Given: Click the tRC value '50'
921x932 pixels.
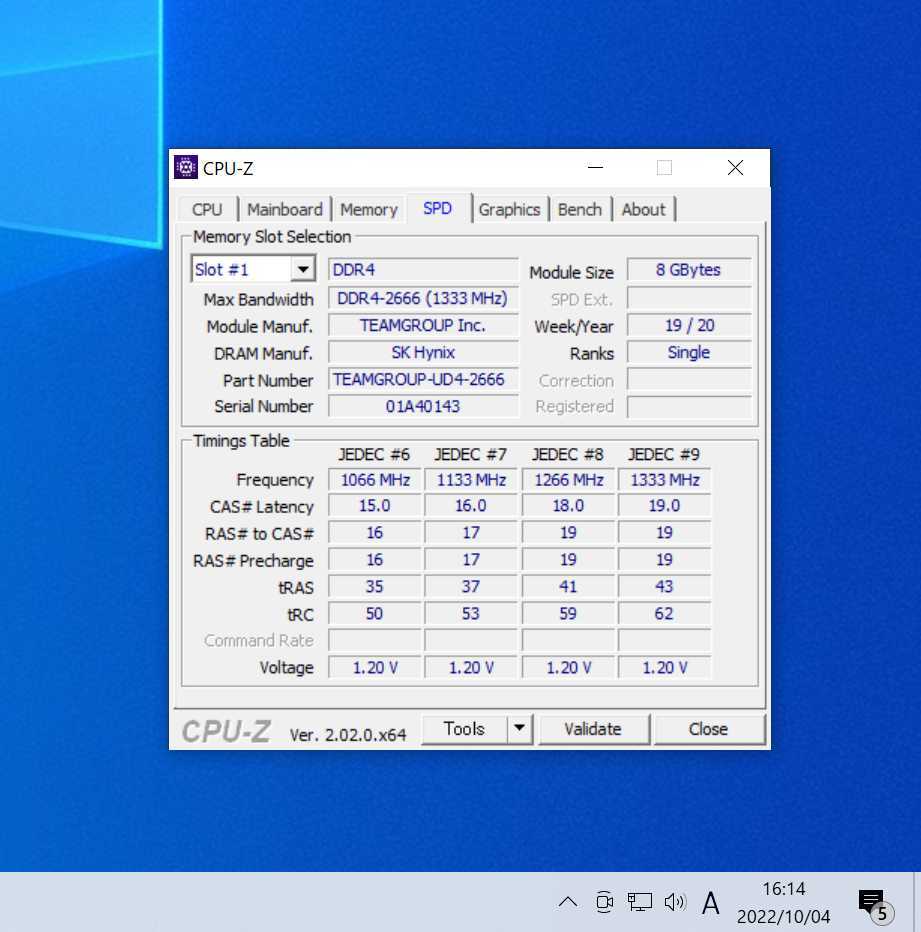Looking at the screenshot, I should point(375,613).
